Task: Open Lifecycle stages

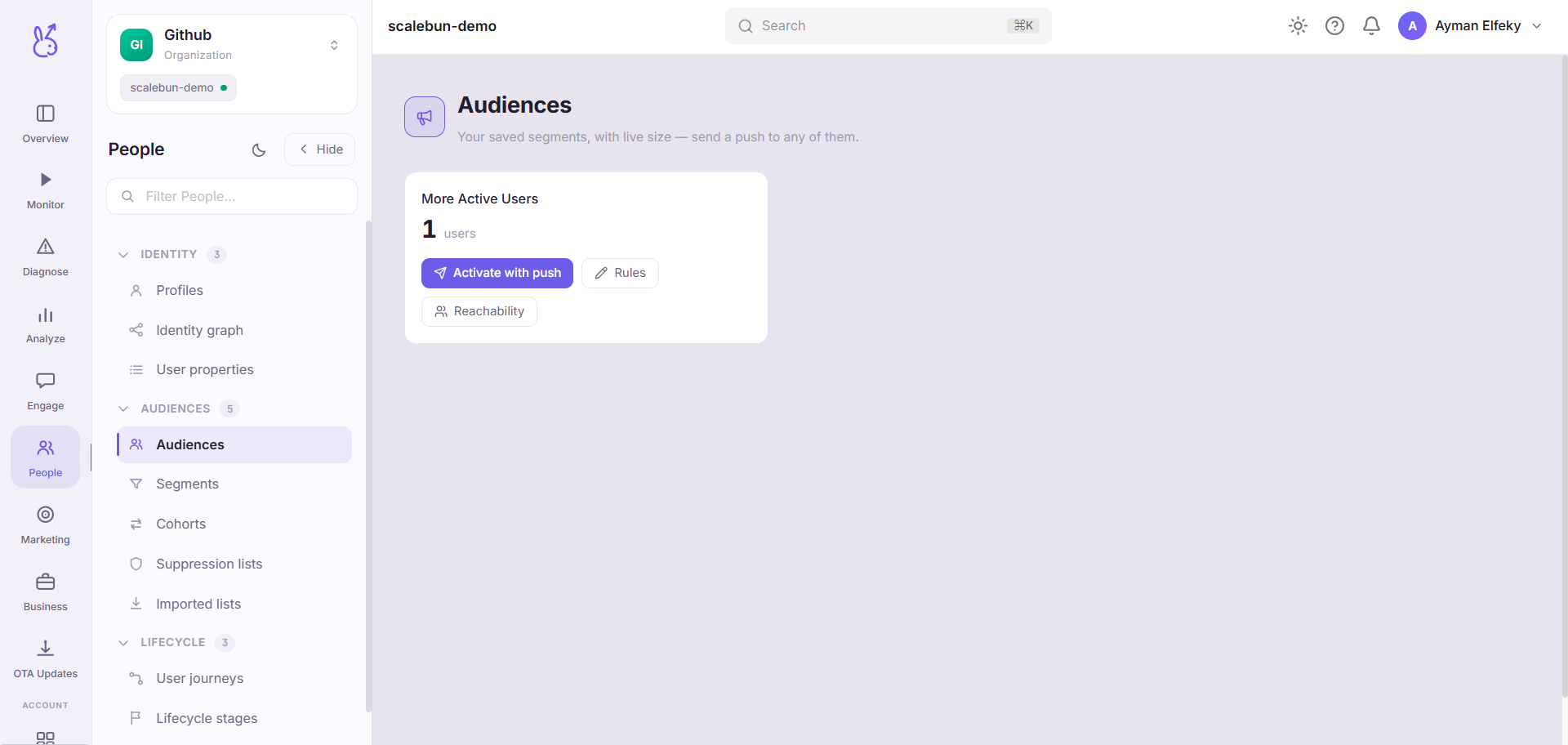Action: pos(234,719)
